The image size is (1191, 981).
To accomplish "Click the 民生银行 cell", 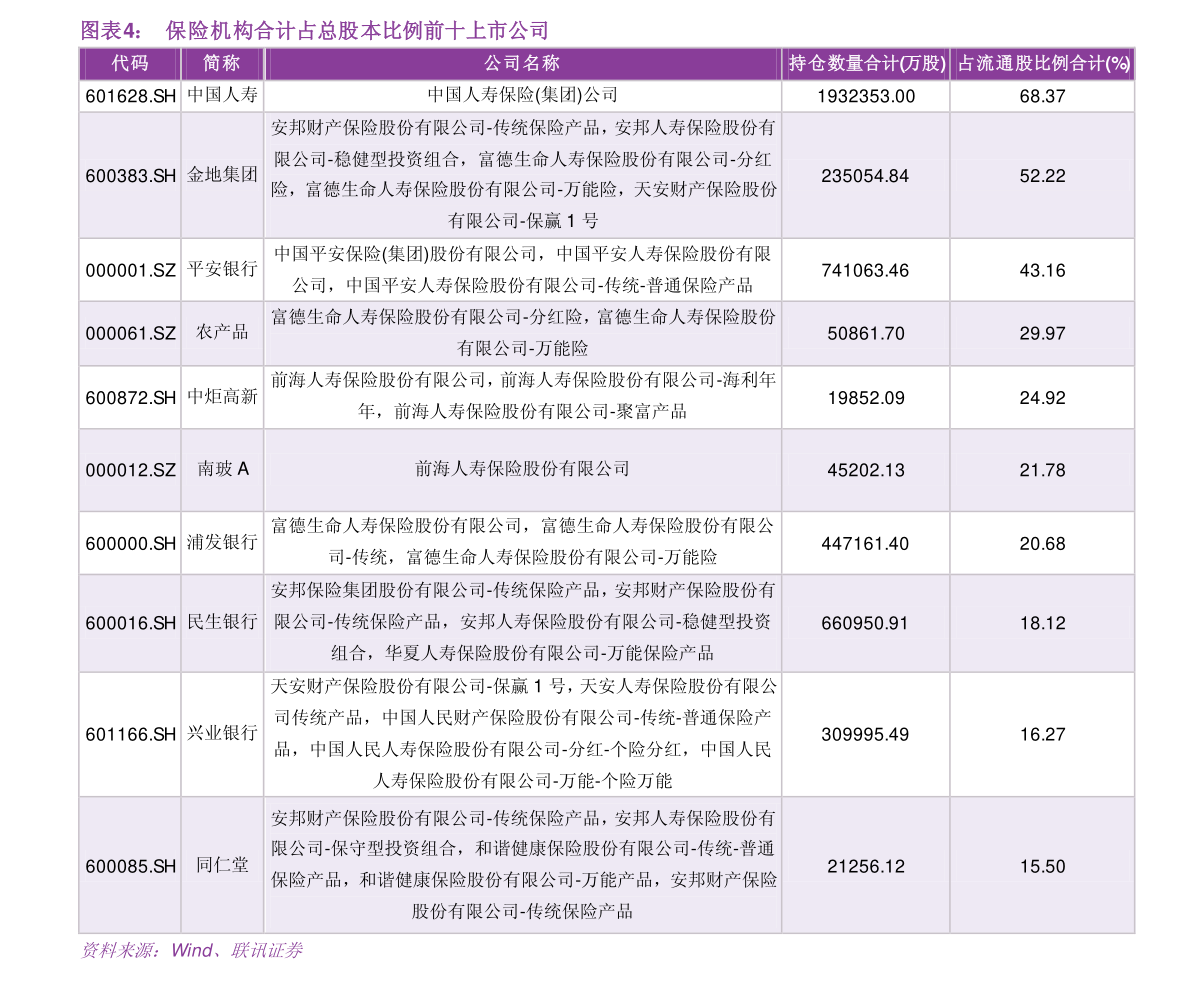I will (x=221, y=622).
